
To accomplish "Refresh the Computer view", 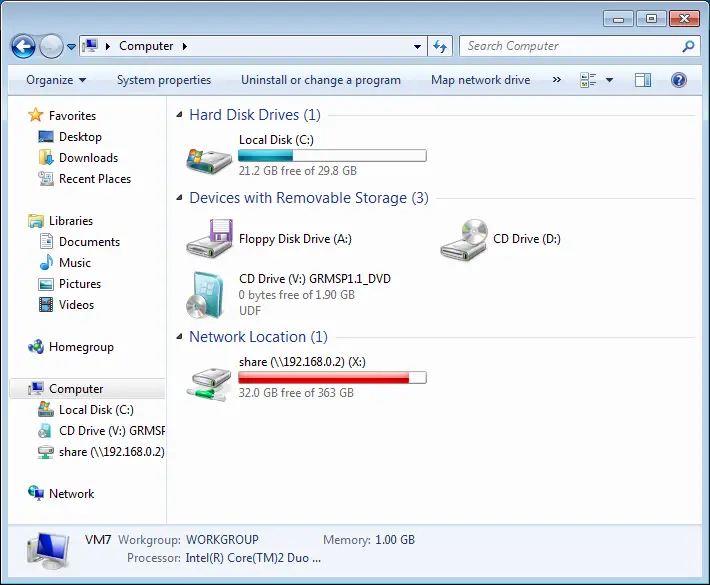I will tap(440, 46).
